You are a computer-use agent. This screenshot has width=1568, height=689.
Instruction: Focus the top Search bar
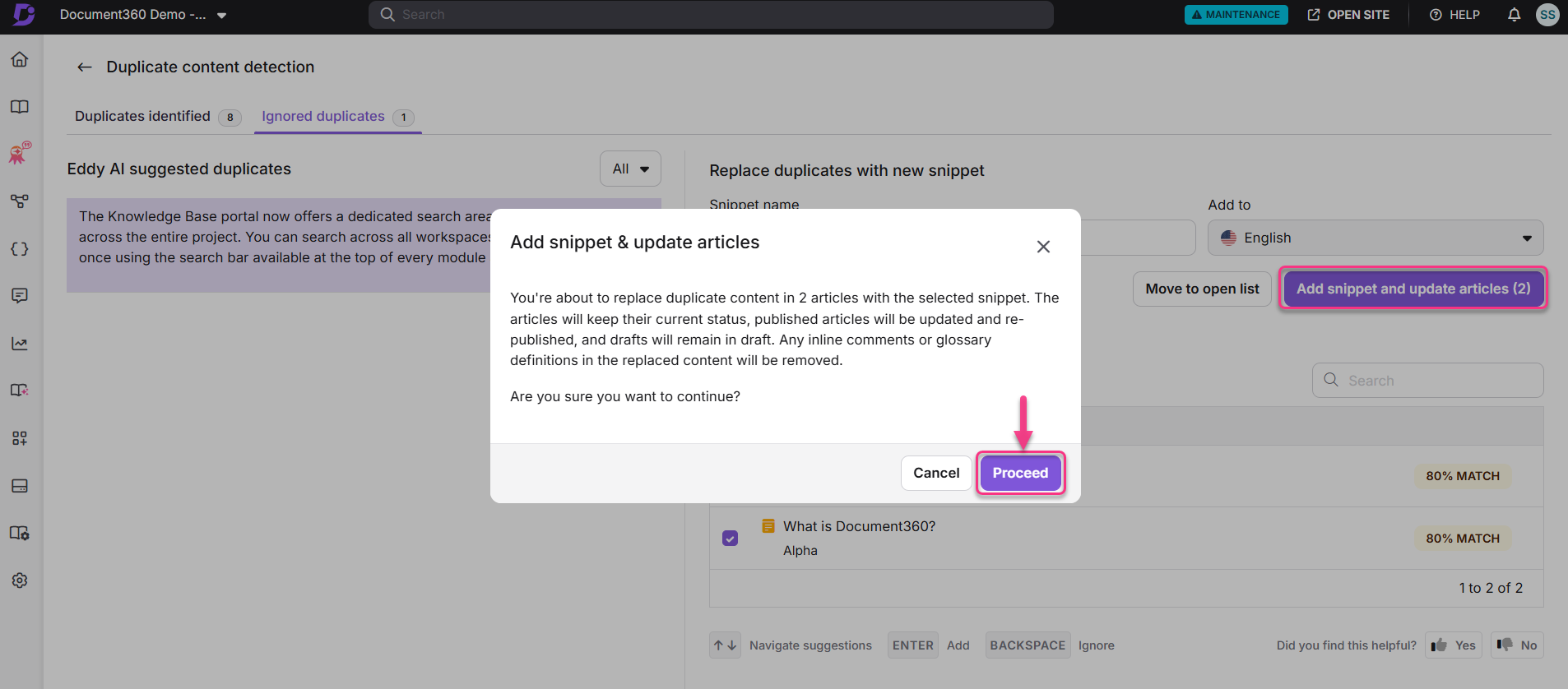click(711, 15)
